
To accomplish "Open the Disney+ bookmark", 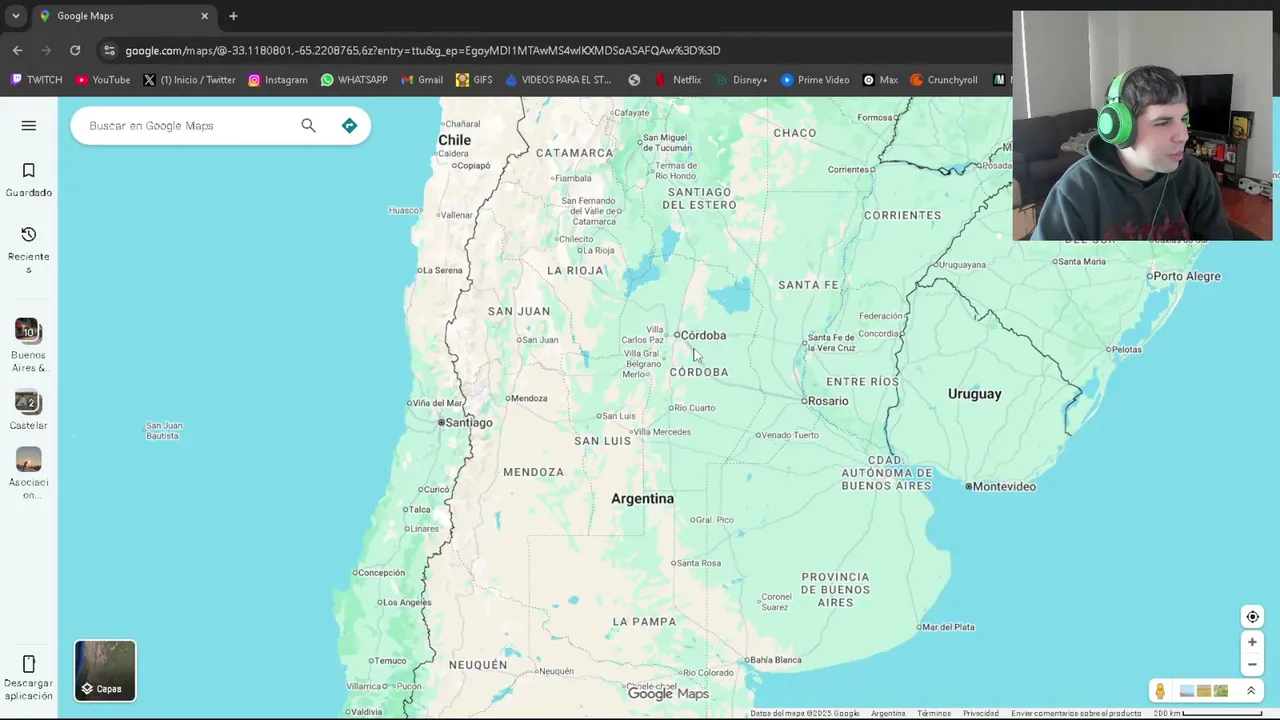I will (x=741, y=80).
